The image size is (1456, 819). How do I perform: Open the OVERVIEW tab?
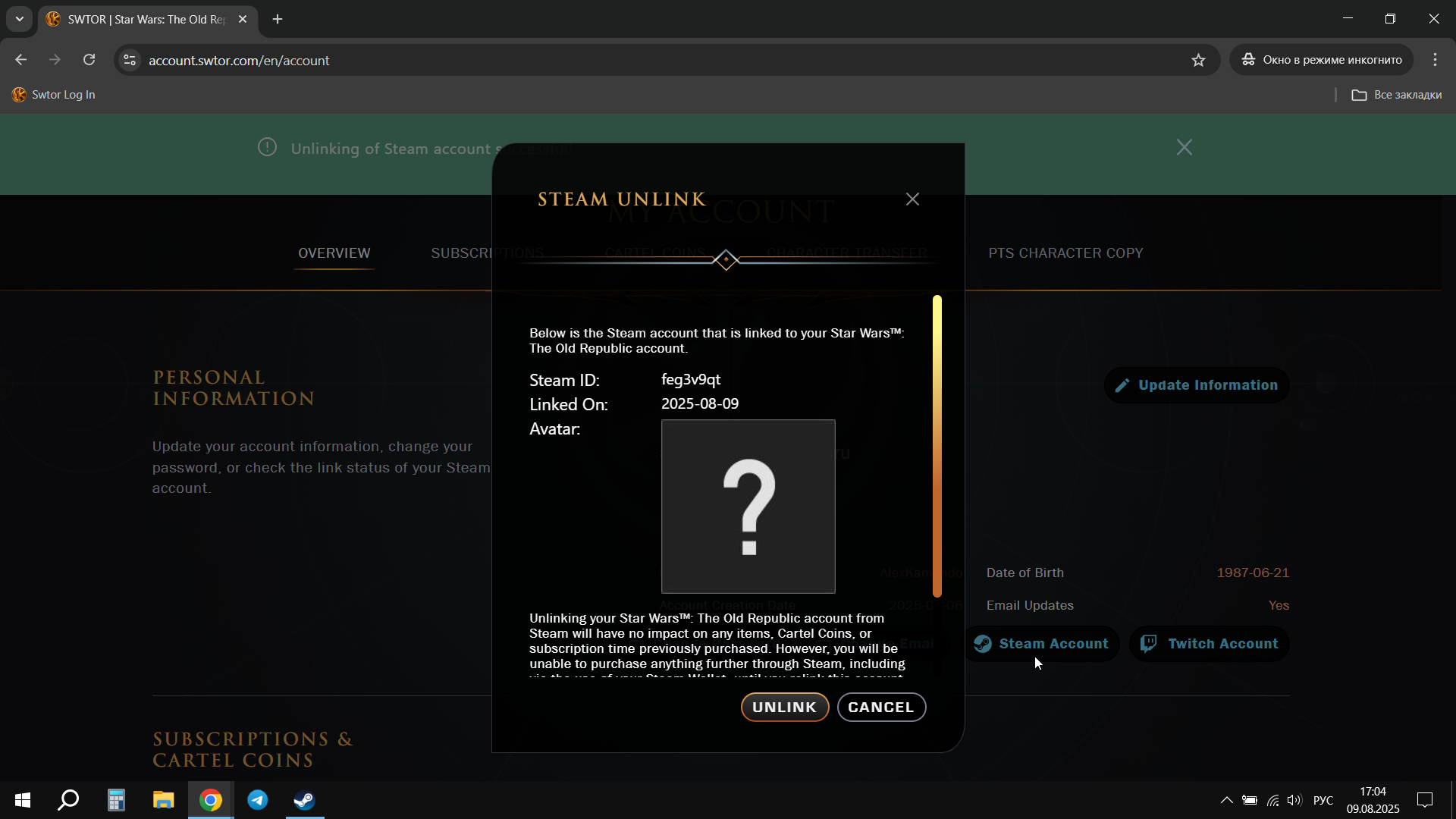tap(334, 253)
